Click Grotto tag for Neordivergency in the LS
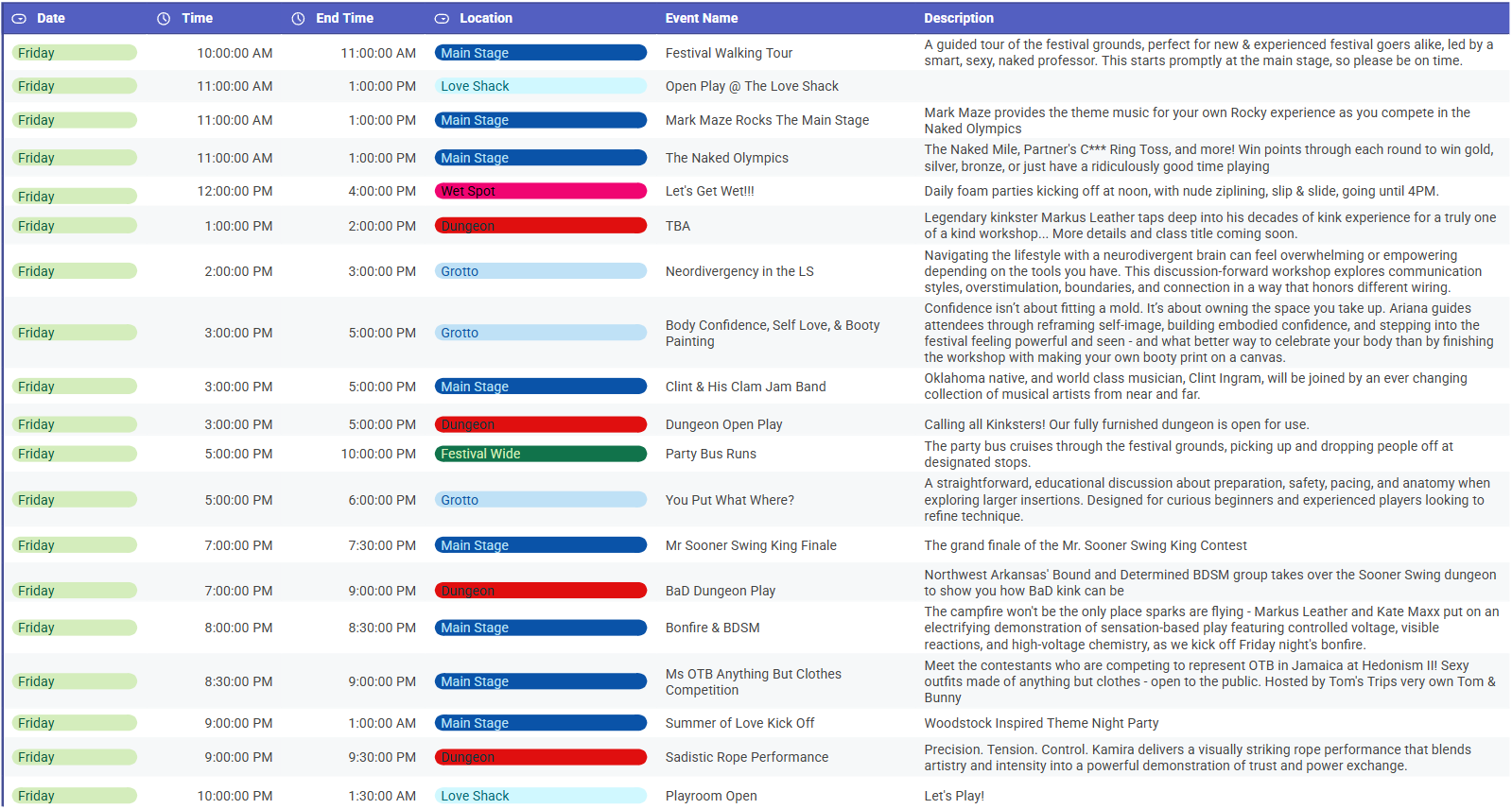Viewport: 1512px width, 809px height. click(x=540, y=271)
